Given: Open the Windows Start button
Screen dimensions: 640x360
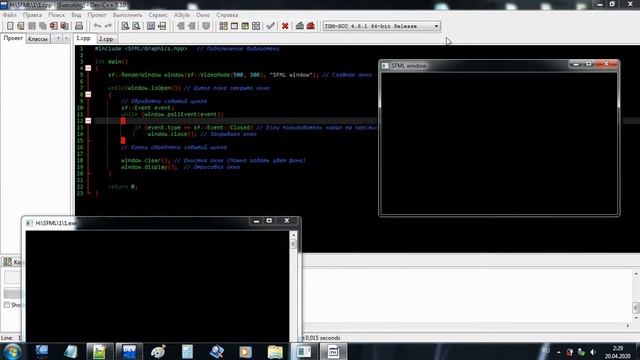Looking at the screenshot, I should [11, 351].
